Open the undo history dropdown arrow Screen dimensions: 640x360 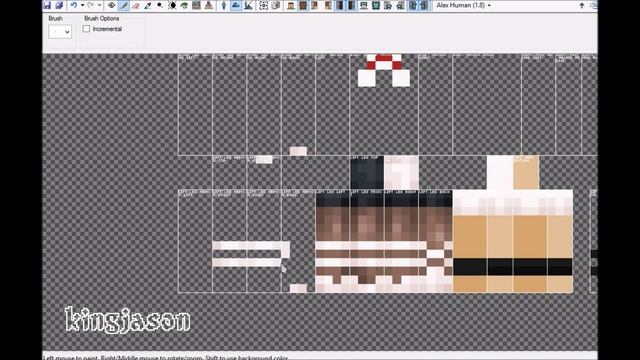[82, 5]
